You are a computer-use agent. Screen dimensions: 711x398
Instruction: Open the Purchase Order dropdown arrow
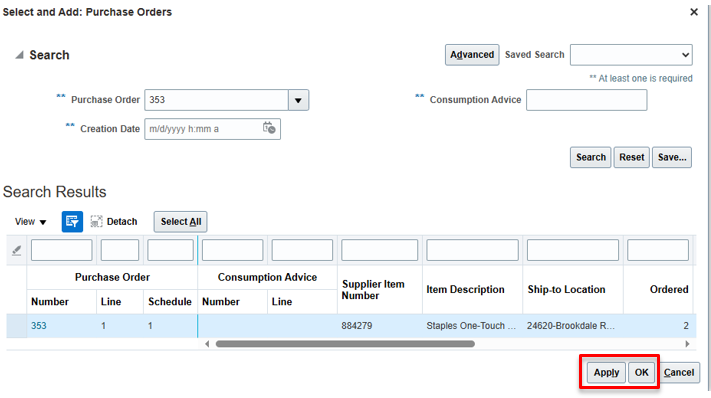click(298, 100)
